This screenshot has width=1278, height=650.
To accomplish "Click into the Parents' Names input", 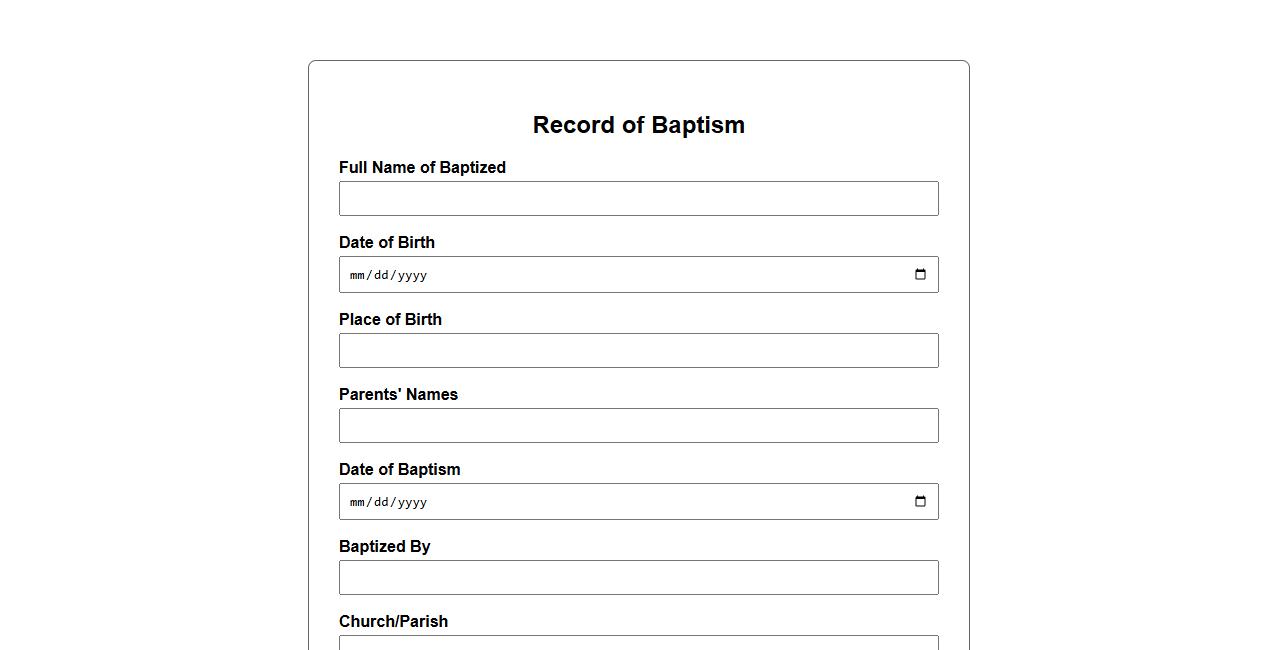I will 638,426.
